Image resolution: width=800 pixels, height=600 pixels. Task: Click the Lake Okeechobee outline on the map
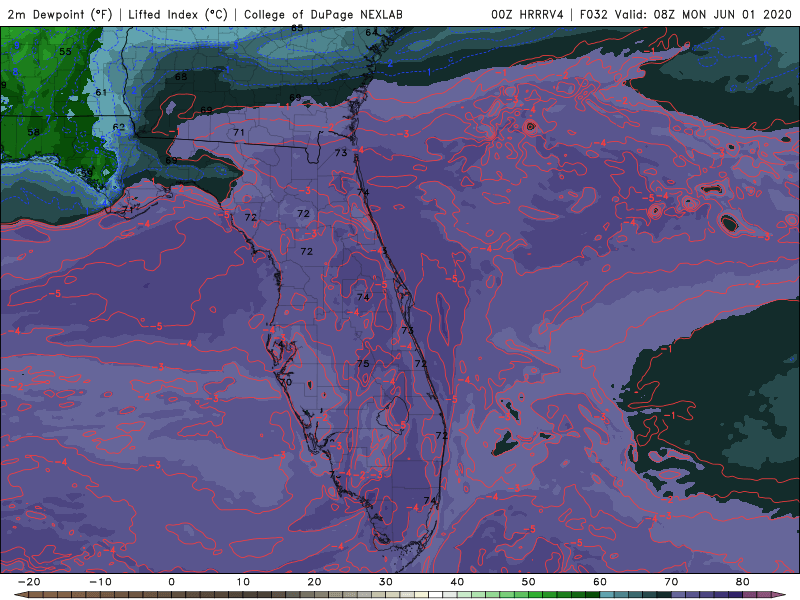point(392,415)
